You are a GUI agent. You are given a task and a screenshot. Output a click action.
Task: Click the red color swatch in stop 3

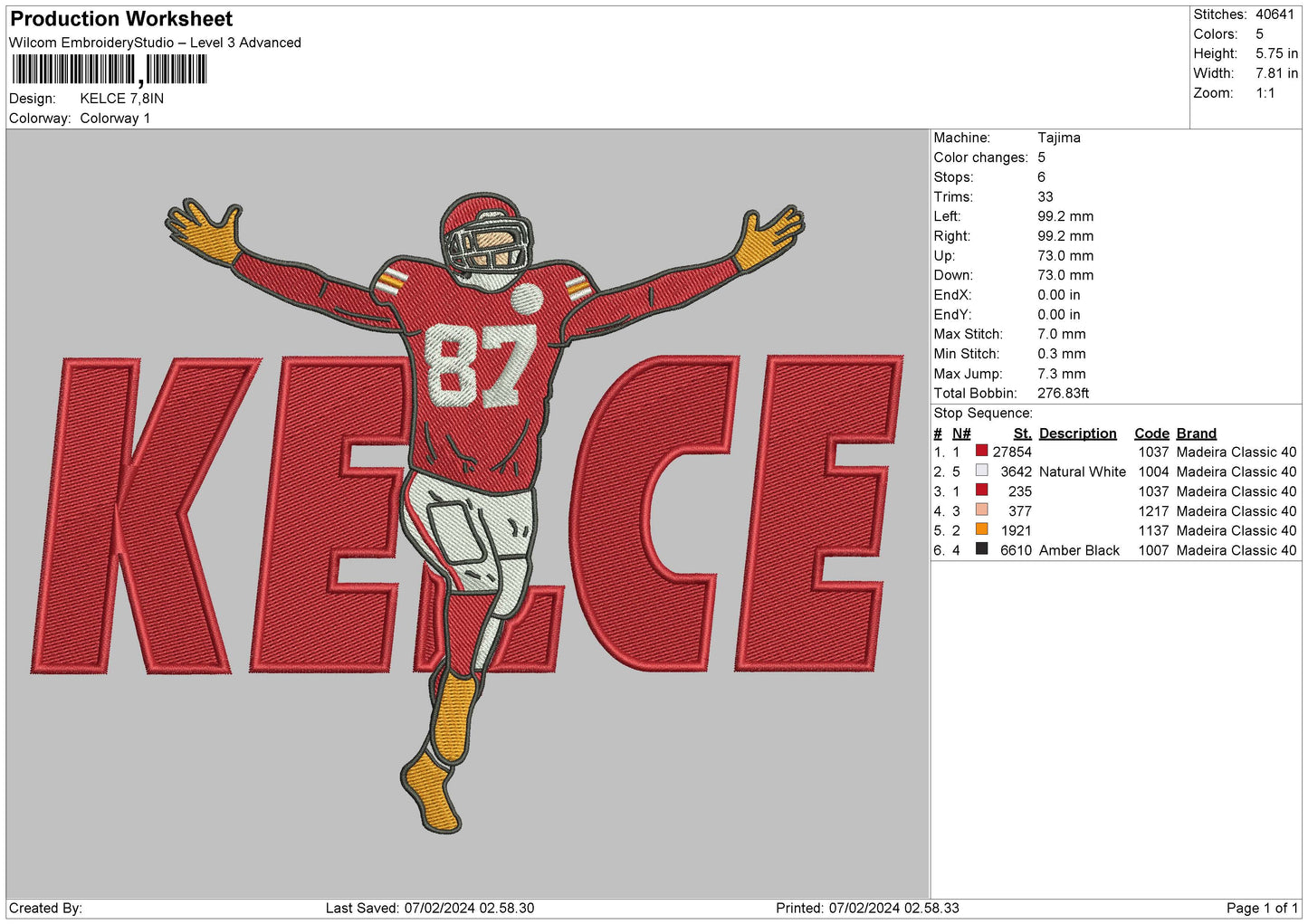coord(981,491)
